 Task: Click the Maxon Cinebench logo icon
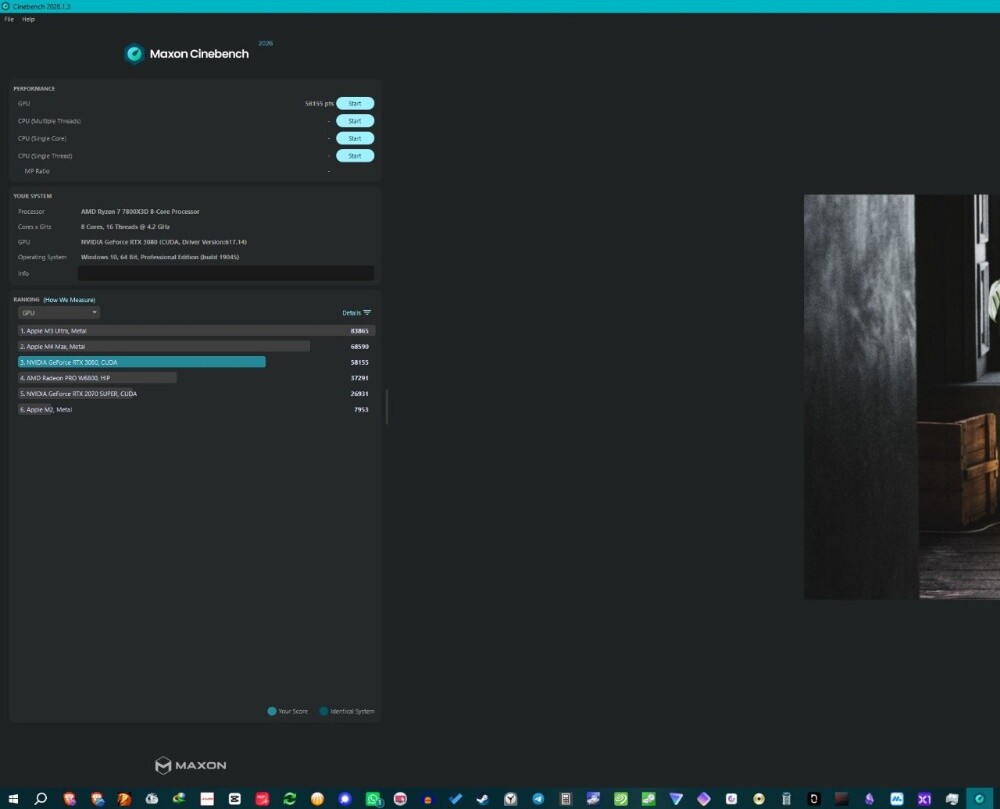pos(134,54)
